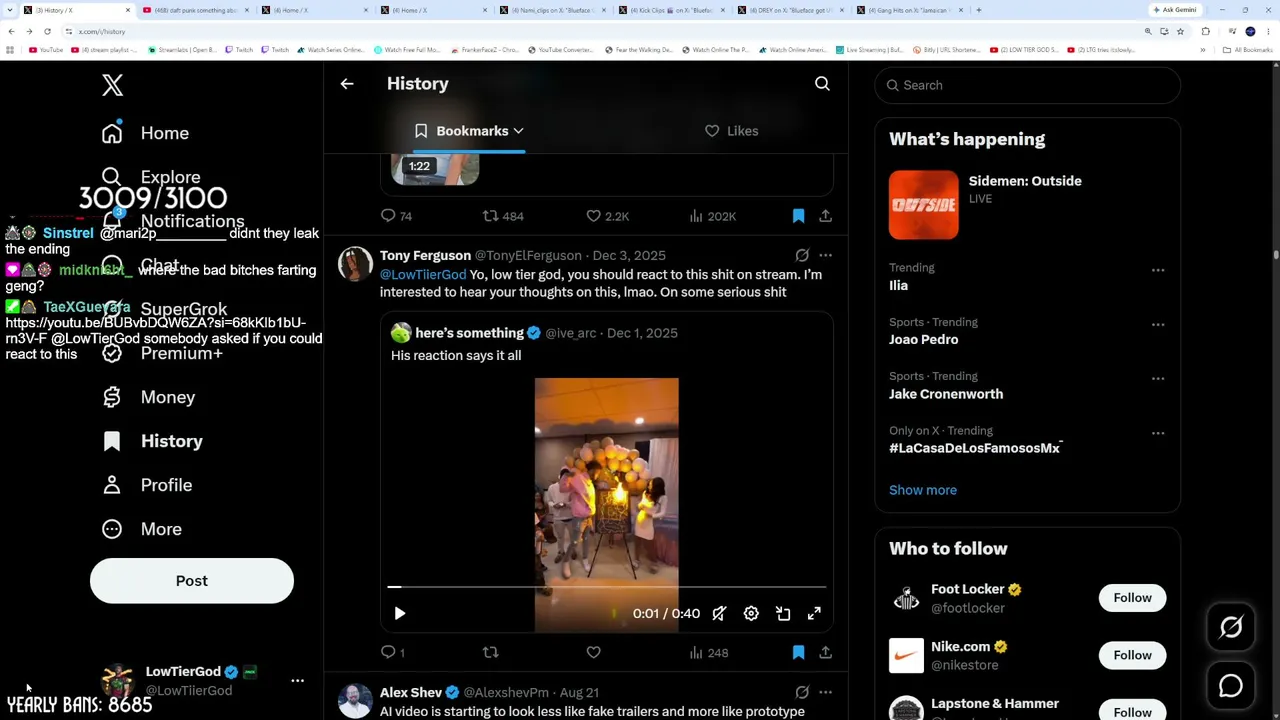Open More options in the sidebar
Screen dimensions: 1280x720
[141, 529]
